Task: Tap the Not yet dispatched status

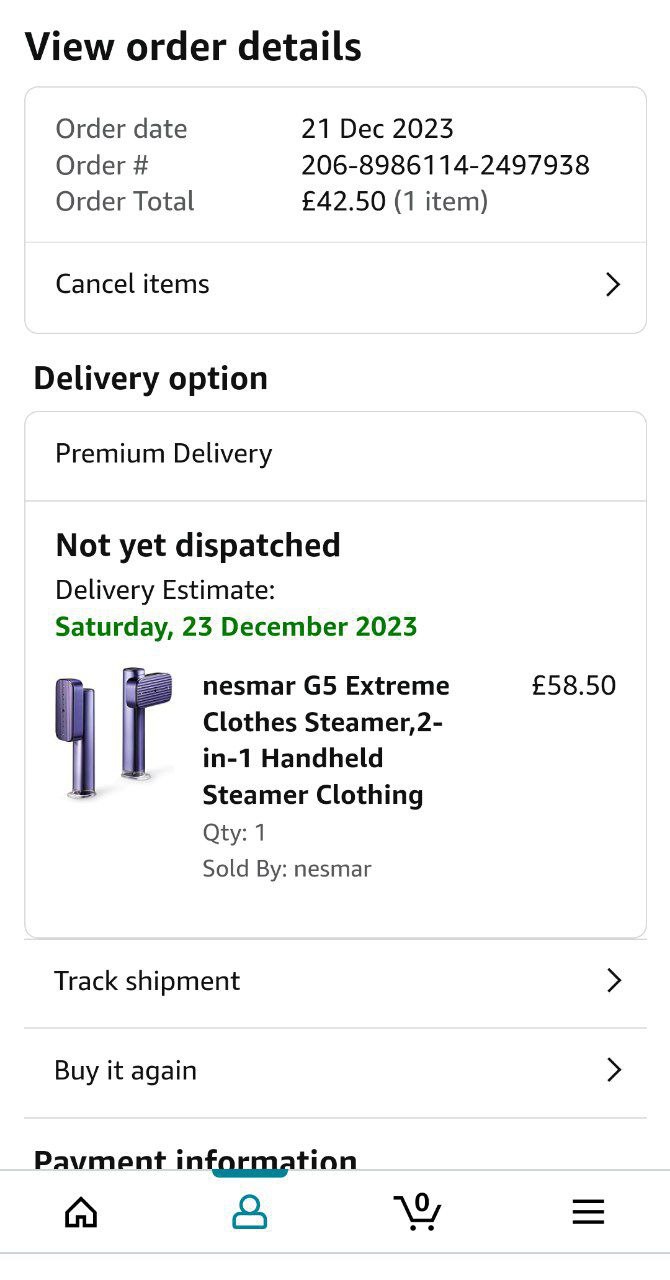Action: (198, 545)
